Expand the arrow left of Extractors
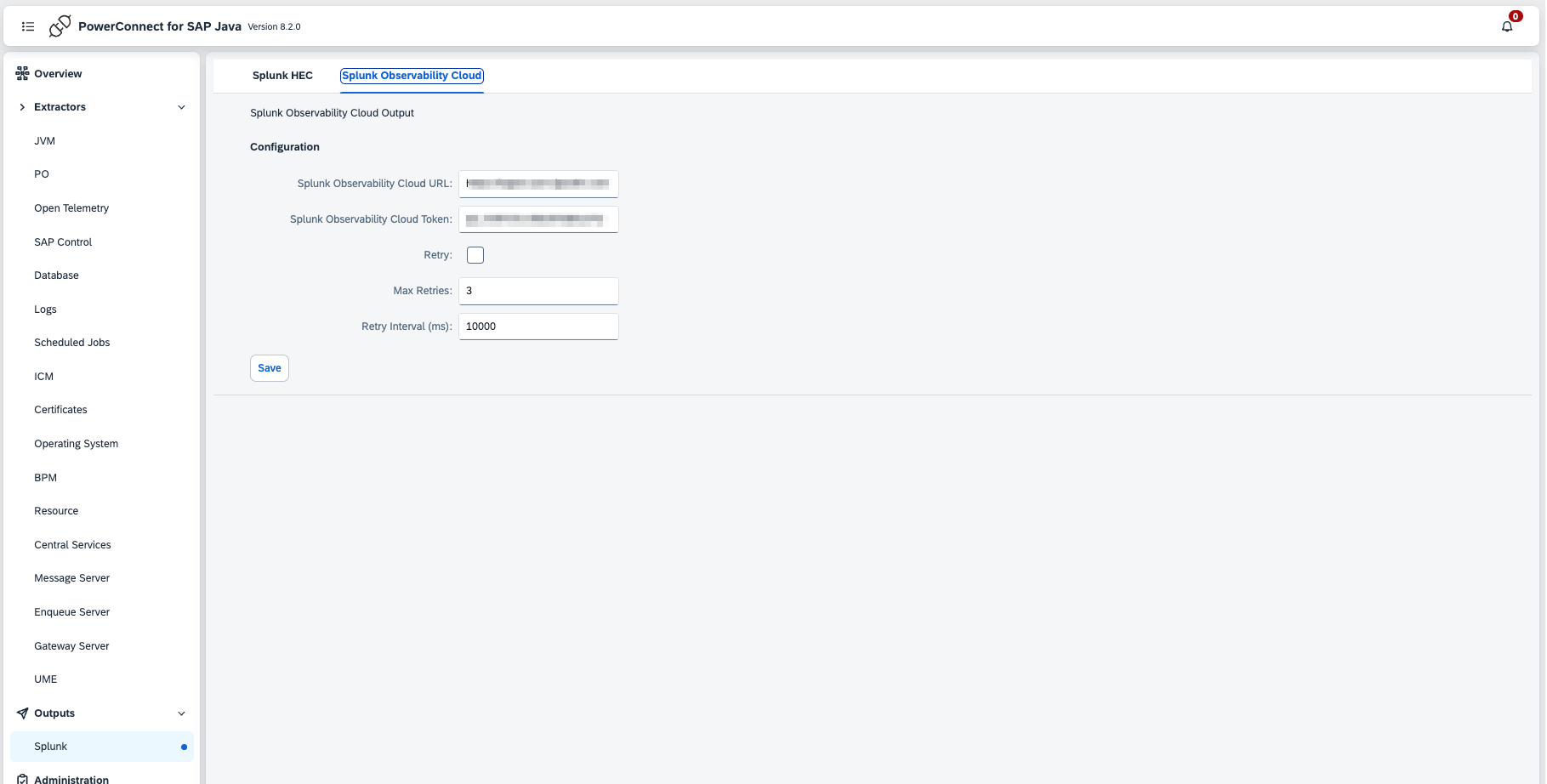 pyautogui.click(x=22, y=107)
